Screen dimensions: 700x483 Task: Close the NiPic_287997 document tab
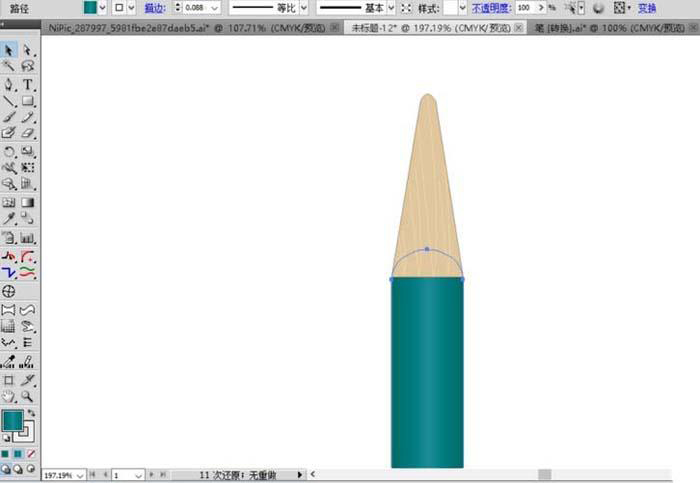334,28
